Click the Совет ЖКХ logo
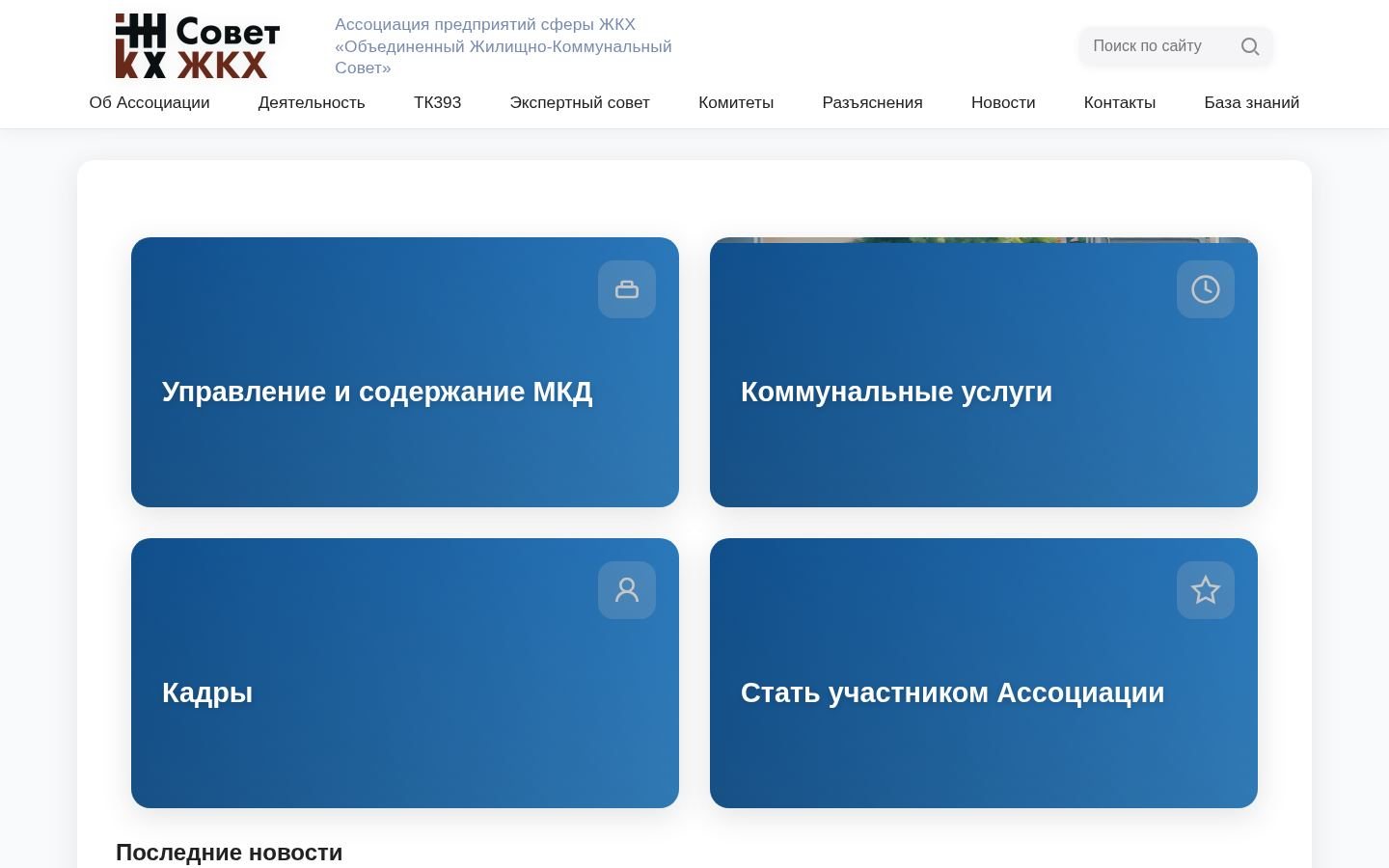 click(x=198, y=45)
